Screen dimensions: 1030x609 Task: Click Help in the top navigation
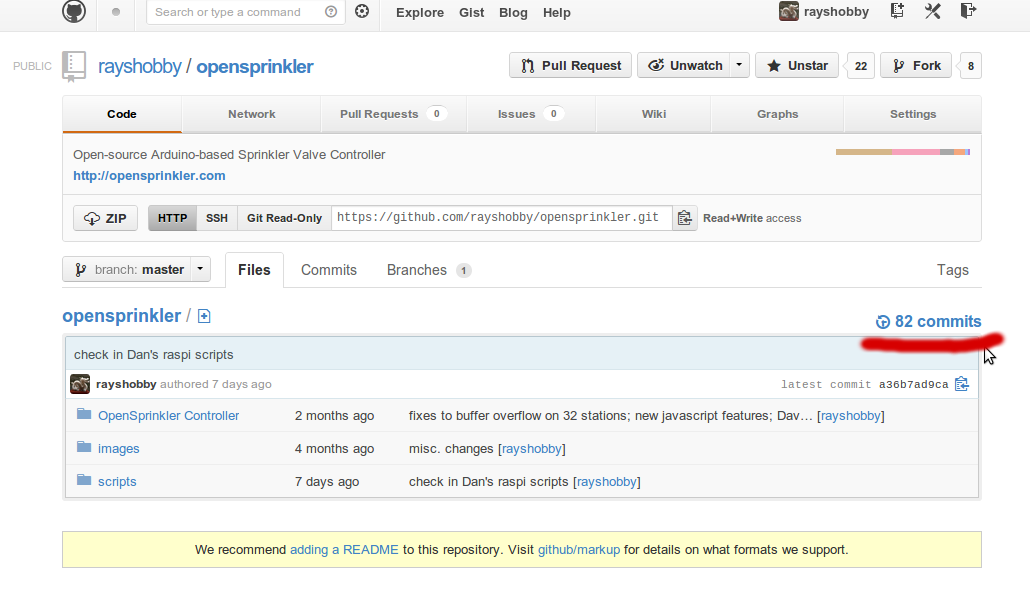(556, 12)
